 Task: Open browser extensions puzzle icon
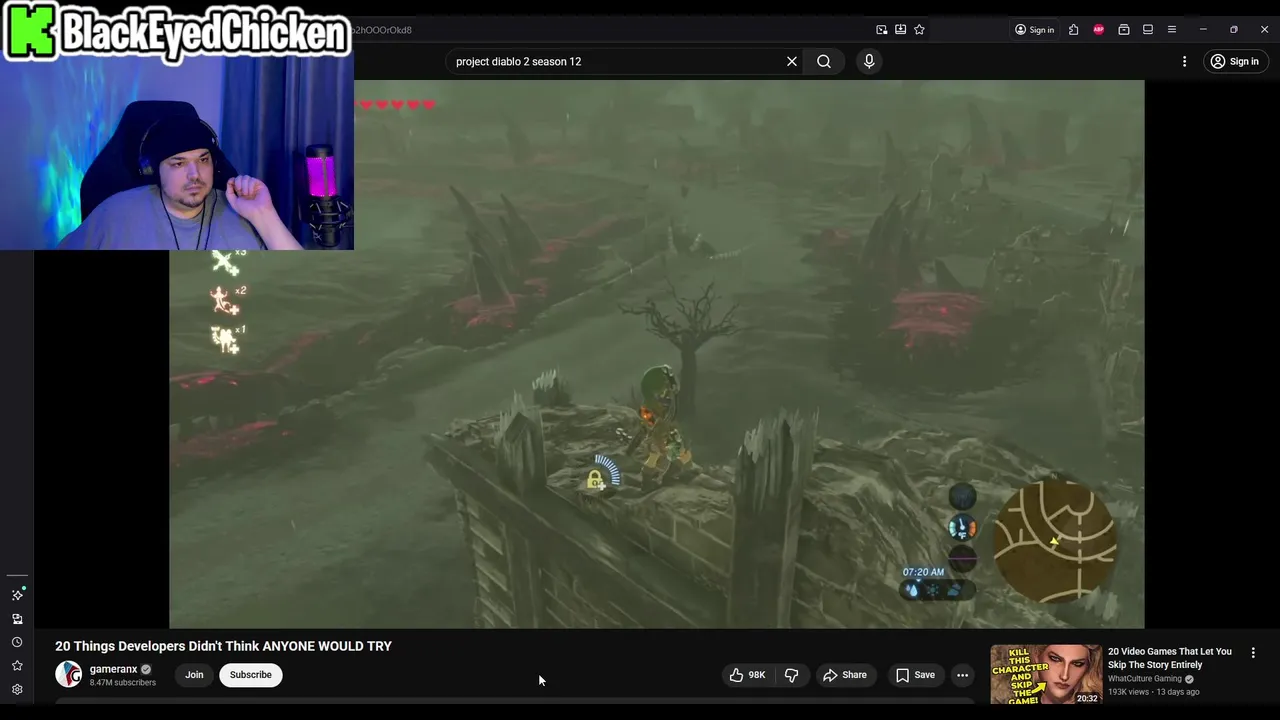[x=1073, y=30]
